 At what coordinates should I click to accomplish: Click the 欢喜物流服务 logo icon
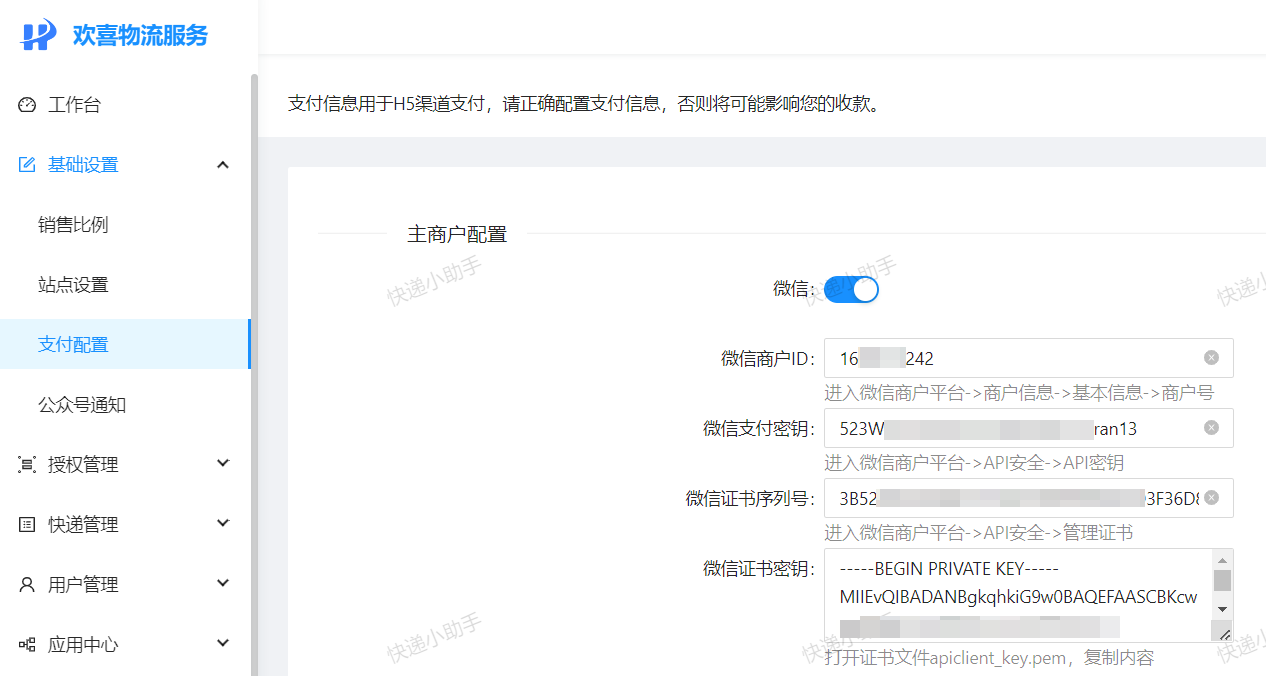pos(38,35)
